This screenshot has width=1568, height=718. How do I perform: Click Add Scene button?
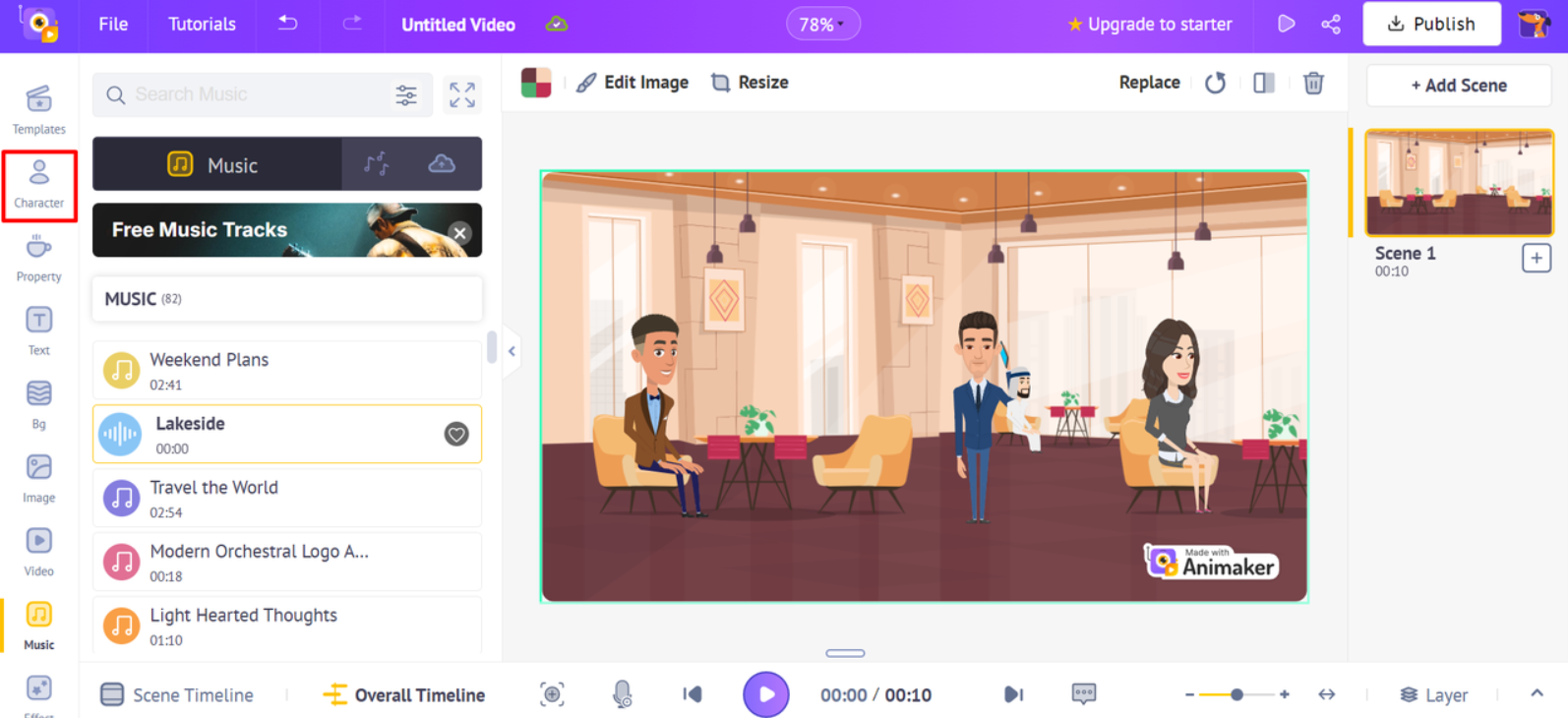click(1459, 86)
